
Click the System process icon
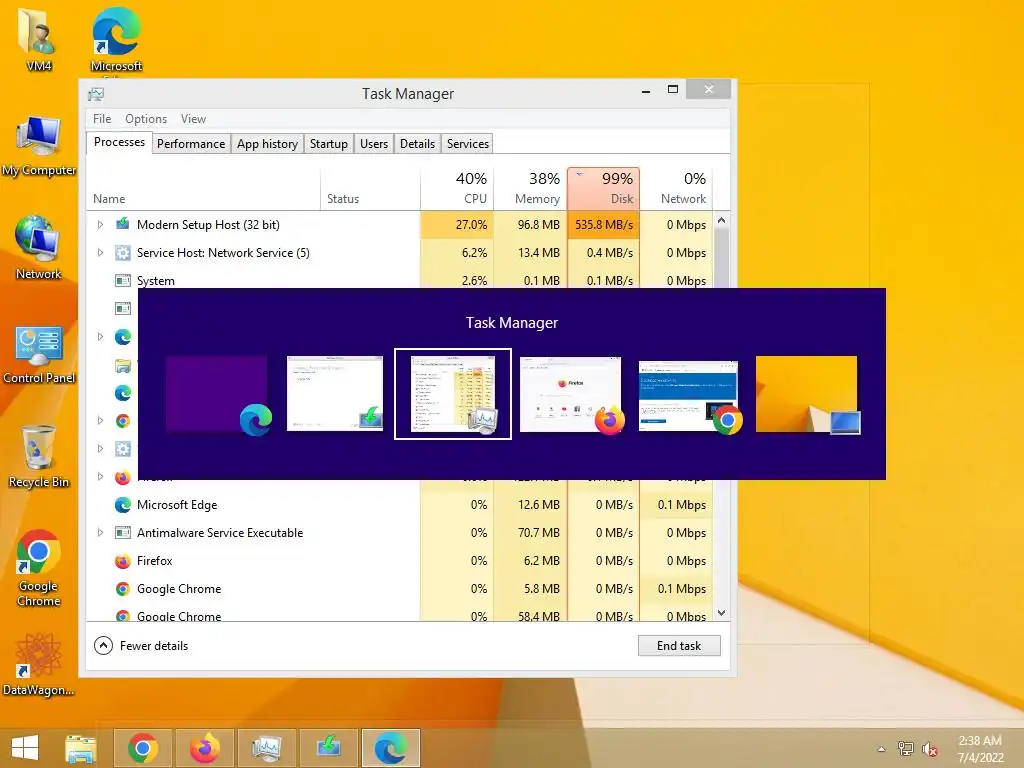coord(123,280)
